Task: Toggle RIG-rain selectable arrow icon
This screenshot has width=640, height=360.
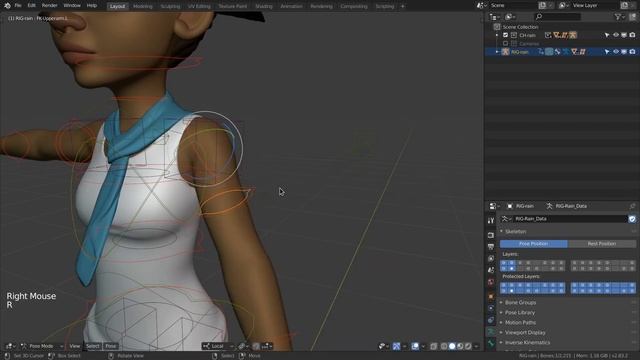Action: pyautogui.click(x=607, y=52)
